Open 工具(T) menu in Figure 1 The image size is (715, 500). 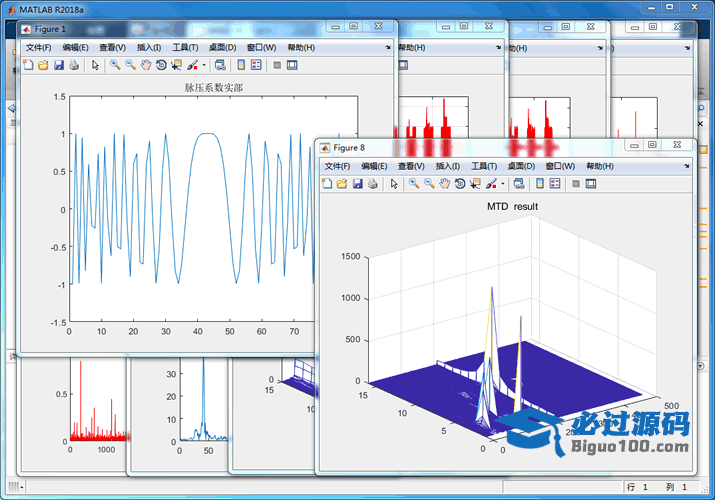tap(185, 47)
